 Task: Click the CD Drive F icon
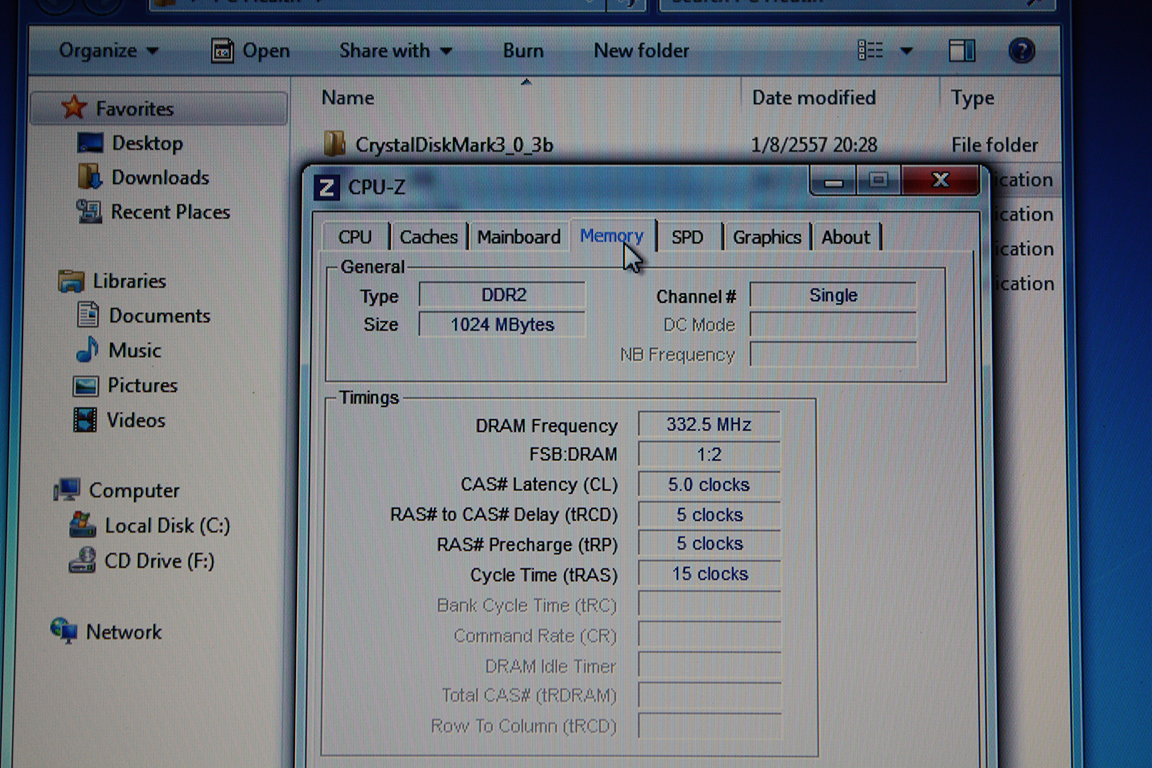(x=82, y=561)
